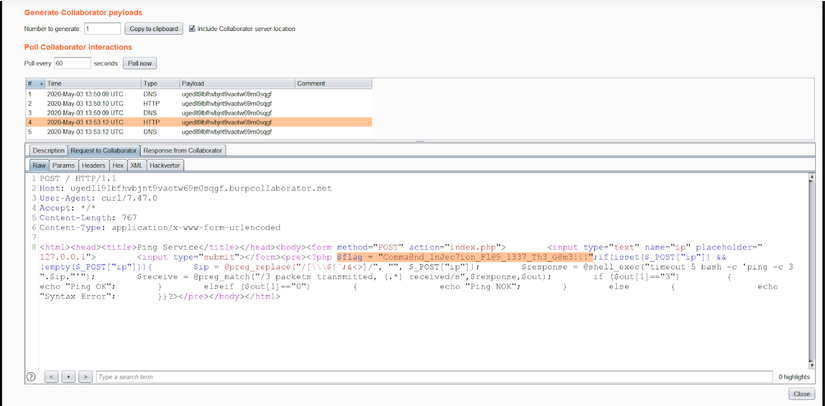Open the Request to Collaborator tab
The image size is (825, 406).
click(x=105, y=150)
